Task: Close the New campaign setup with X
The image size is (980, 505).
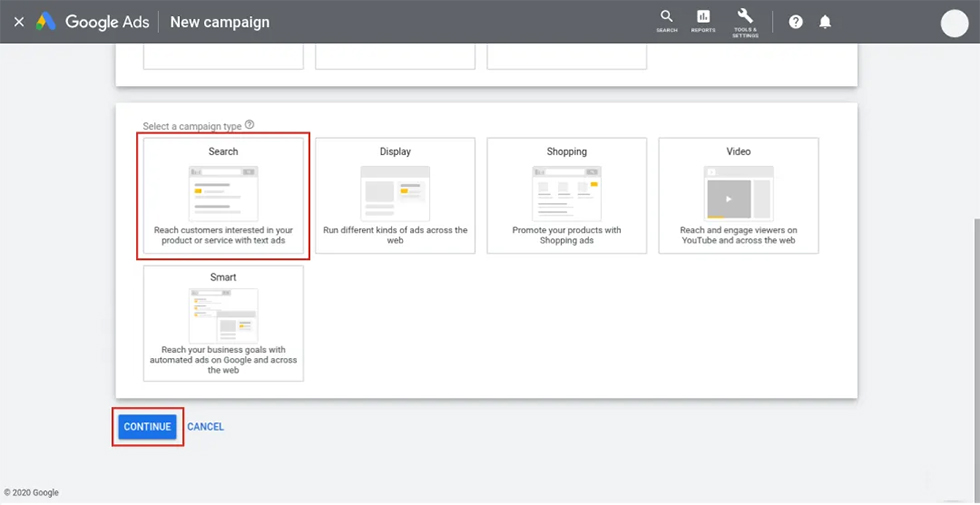Action: click(19, 22)
